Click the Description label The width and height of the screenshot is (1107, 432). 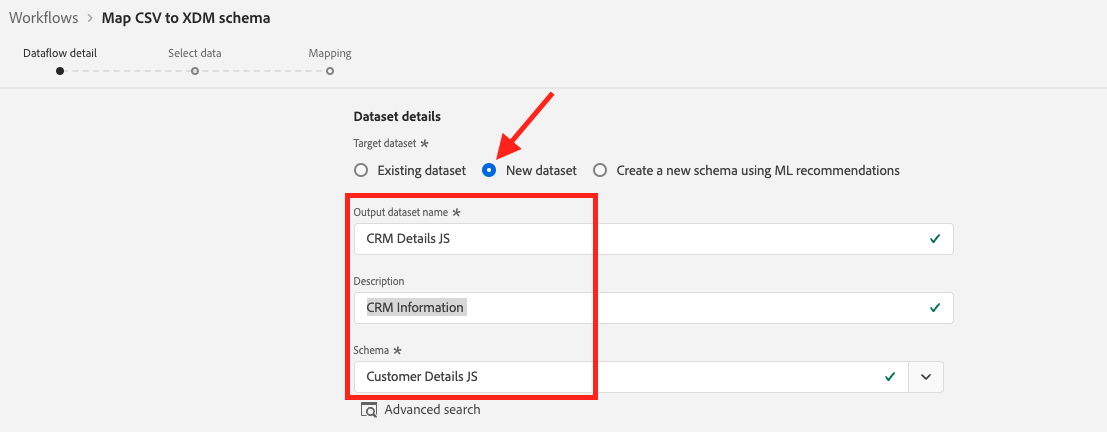click(379, 281)
